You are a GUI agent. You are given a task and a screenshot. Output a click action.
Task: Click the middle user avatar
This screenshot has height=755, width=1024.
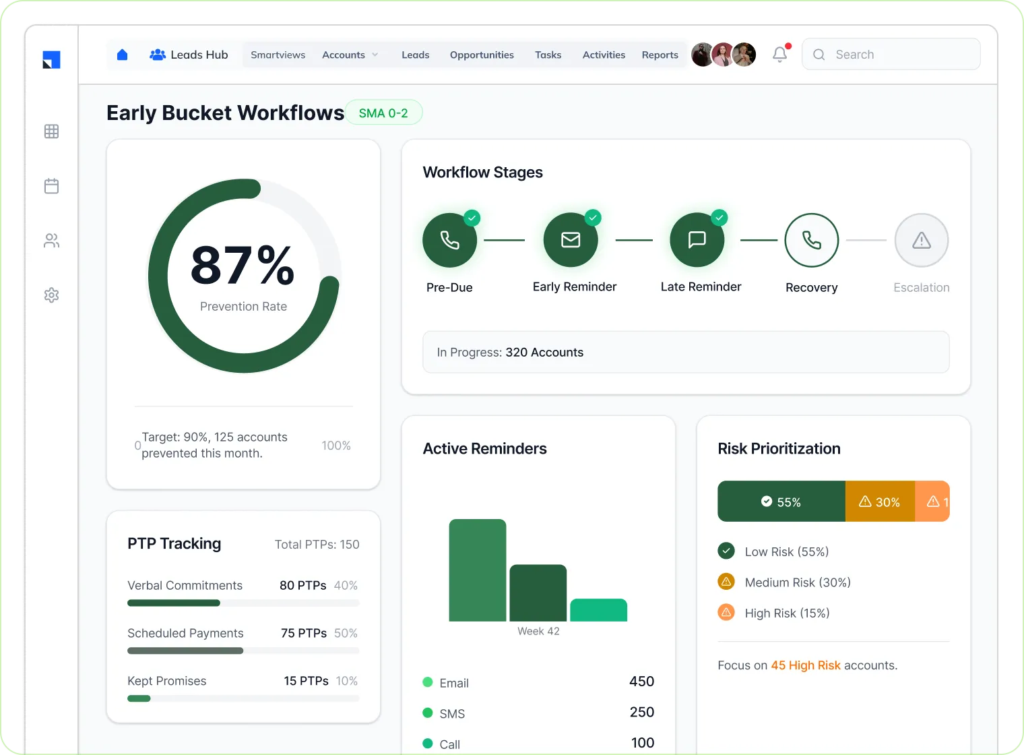click(x=723, y=55)
